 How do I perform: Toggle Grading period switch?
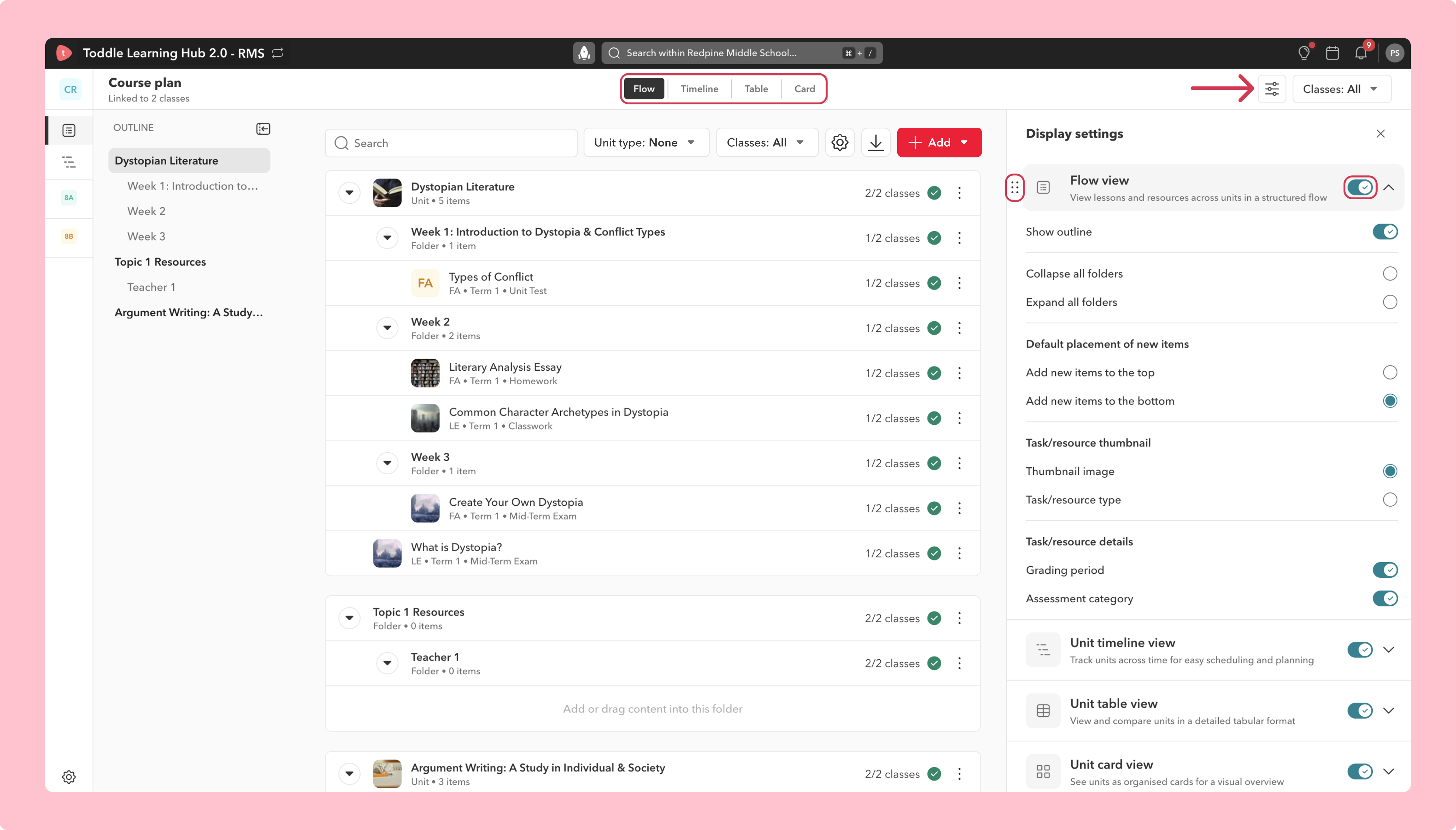(1385, 570)
